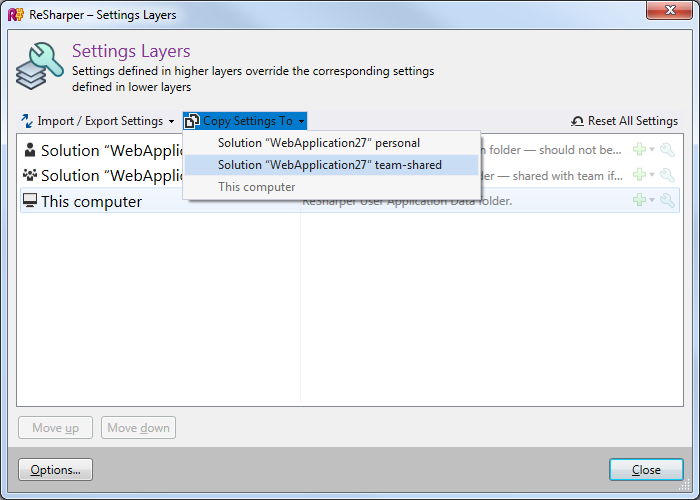Click wrench icon on personal layer row
Screen dimensions: 700x500
point(667,150)
